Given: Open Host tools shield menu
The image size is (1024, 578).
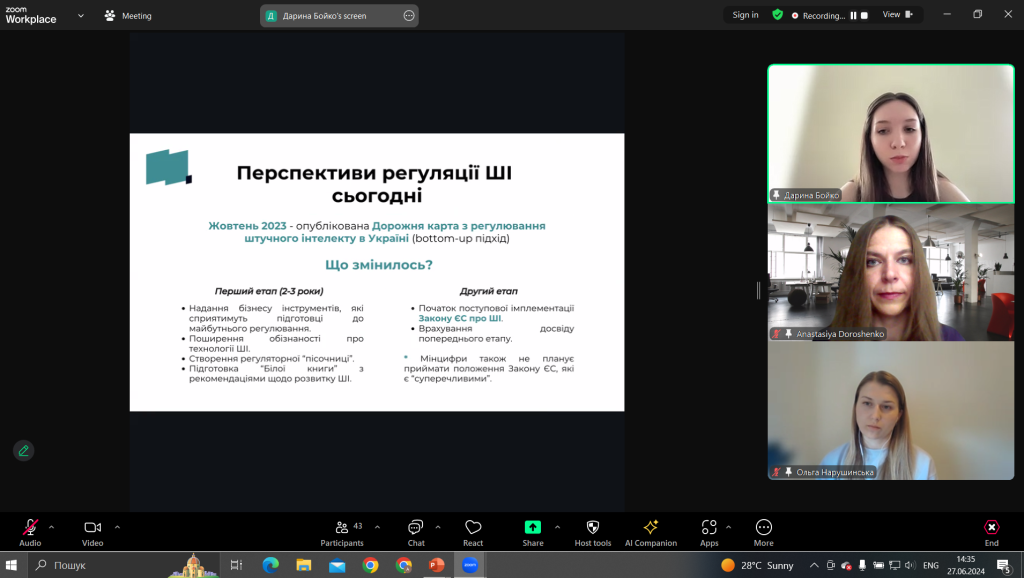Looking at the screenshot, I should pyautogui.click(x=592, y=533).
